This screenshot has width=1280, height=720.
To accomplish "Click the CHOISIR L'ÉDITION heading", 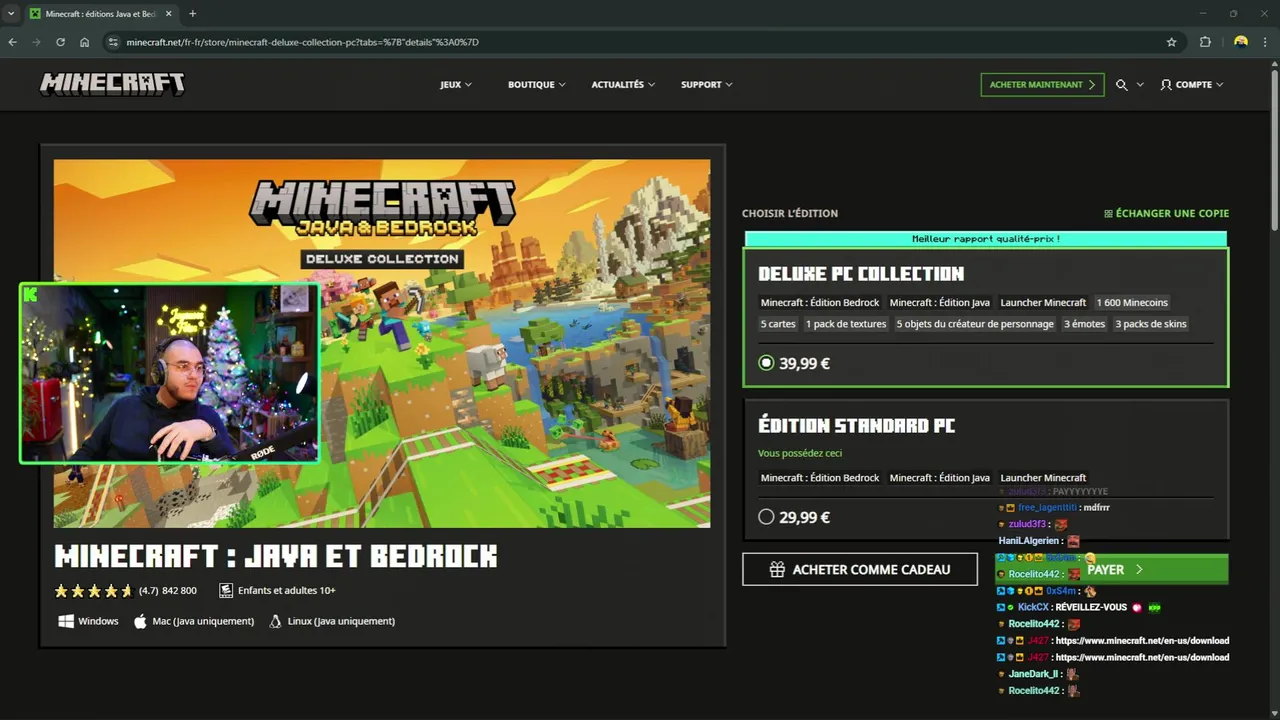I will [x=790, y=213].
